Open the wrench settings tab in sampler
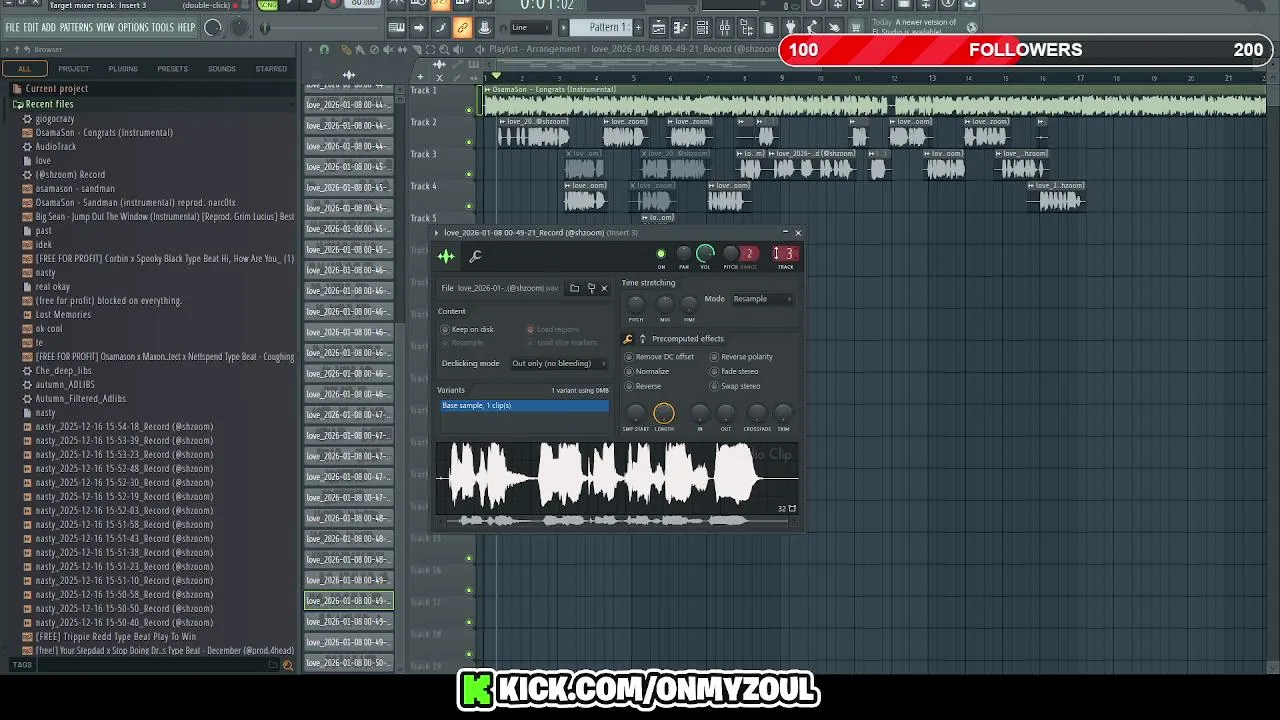 475,256
